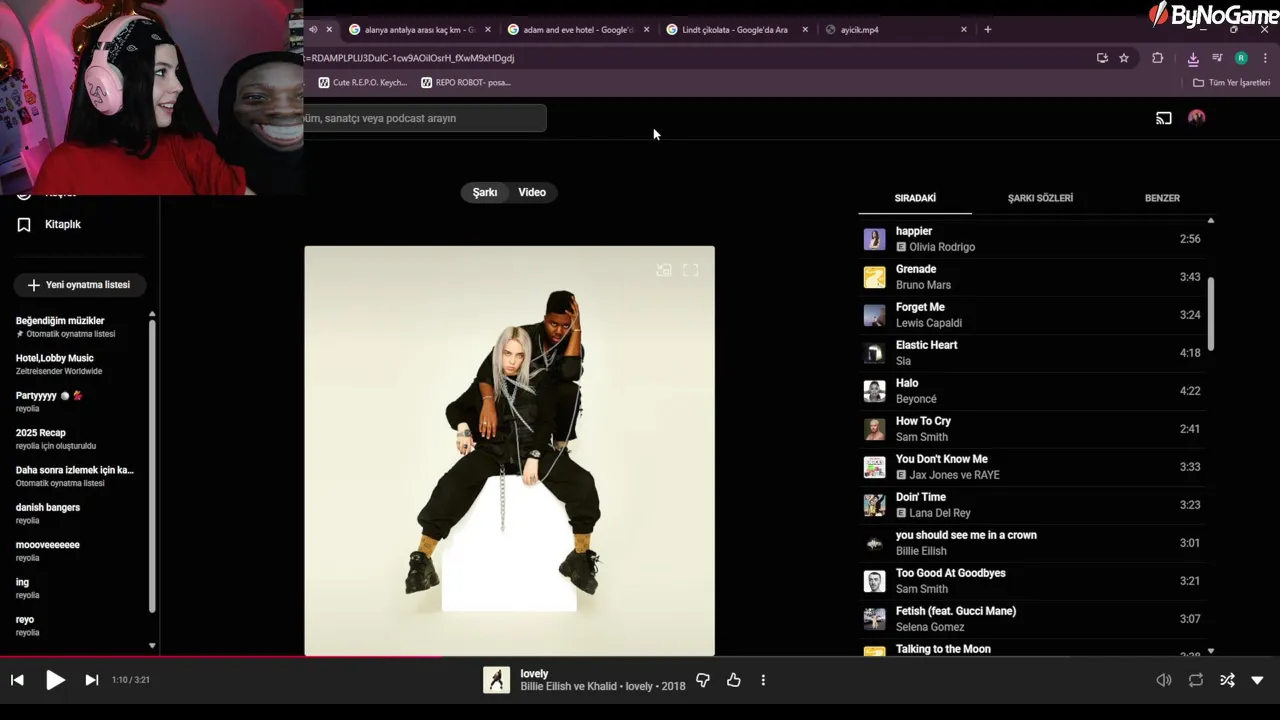Image resolution: width=1280 pixels, height=720 pixels.
Task: Bookmark this page with the star icon
Action: pos(1124,58)
